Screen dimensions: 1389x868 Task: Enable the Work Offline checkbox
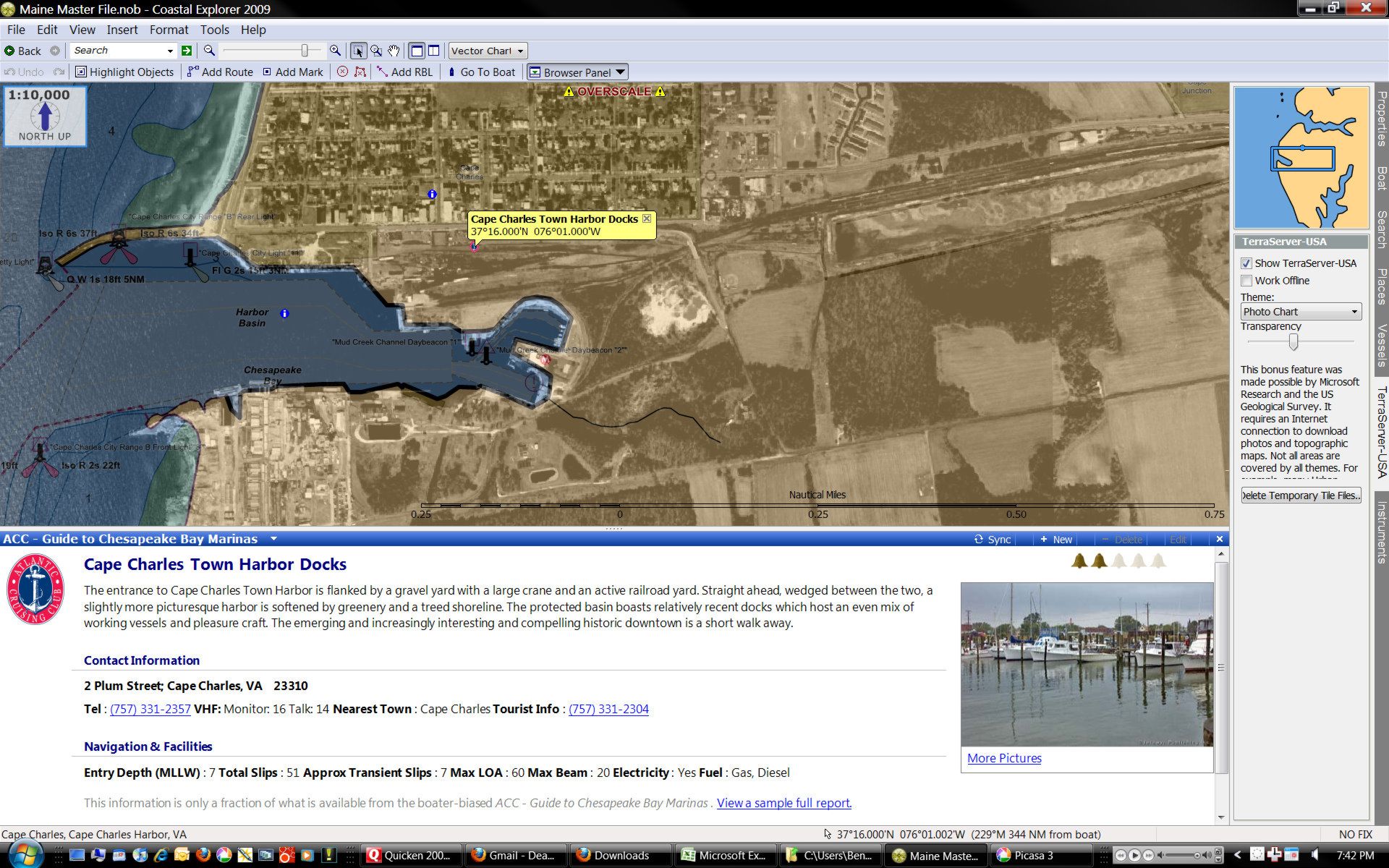[1246, 281]
